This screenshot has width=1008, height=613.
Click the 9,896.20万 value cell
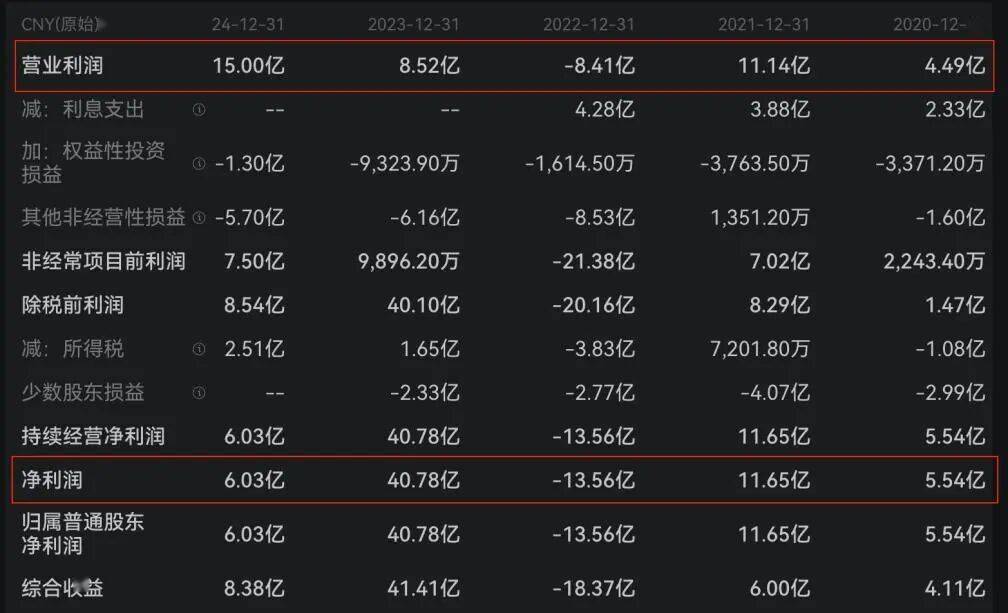pos(403,261)
